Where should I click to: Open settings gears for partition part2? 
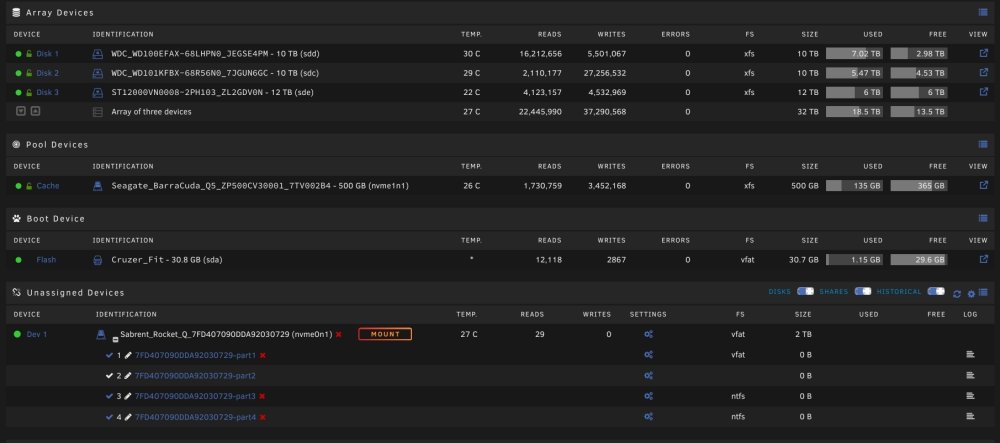click(649, 376)
